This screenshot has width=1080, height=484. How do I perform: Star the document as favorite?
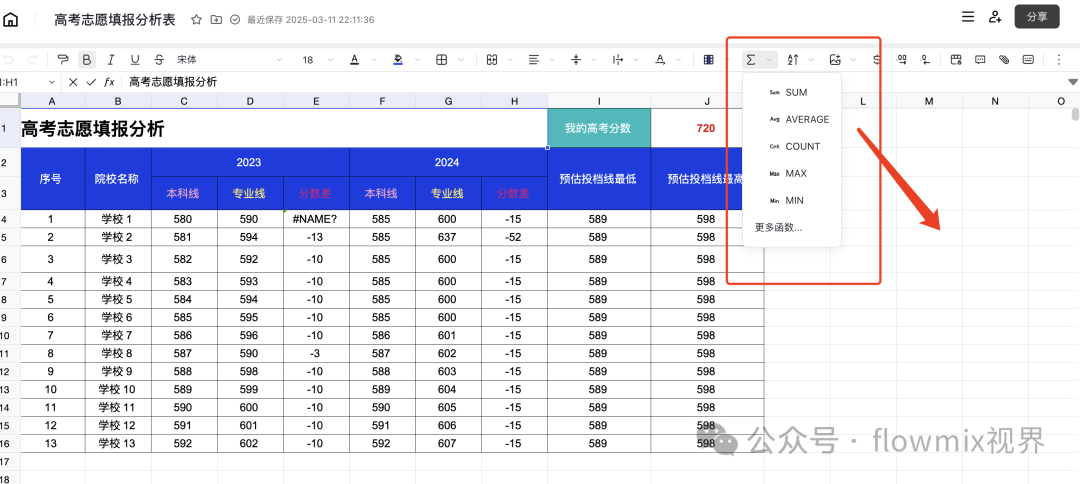196,20
